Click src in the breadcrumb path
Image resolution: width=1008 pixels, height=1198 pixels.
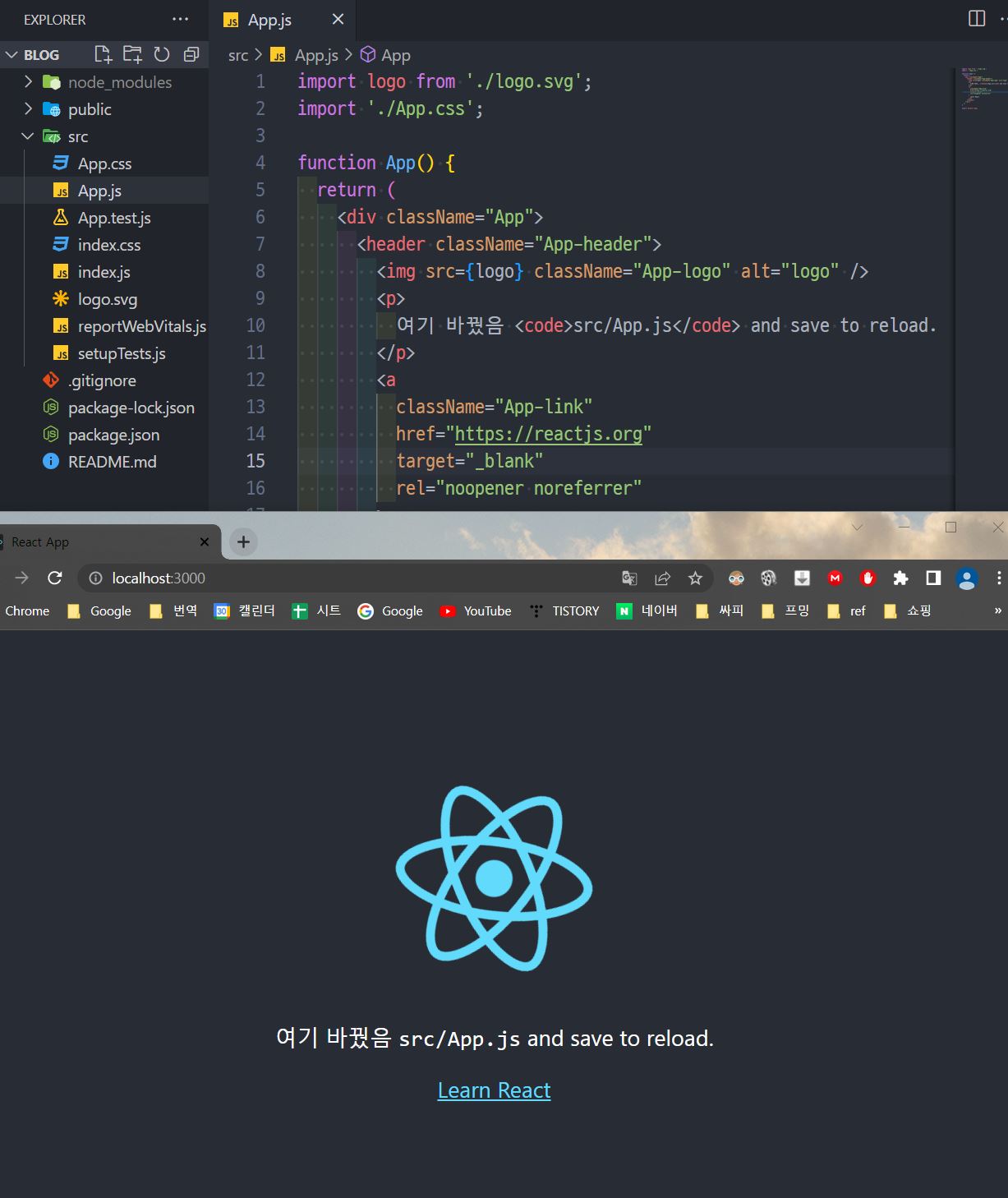(238, 55)
